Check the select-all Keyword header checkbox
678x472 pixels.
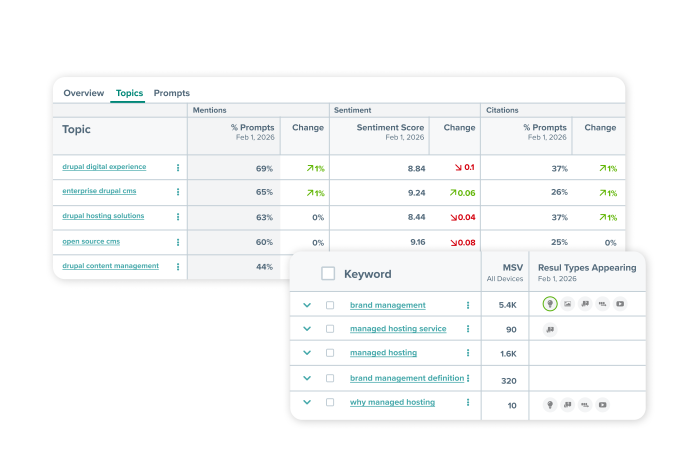point(328,274)
